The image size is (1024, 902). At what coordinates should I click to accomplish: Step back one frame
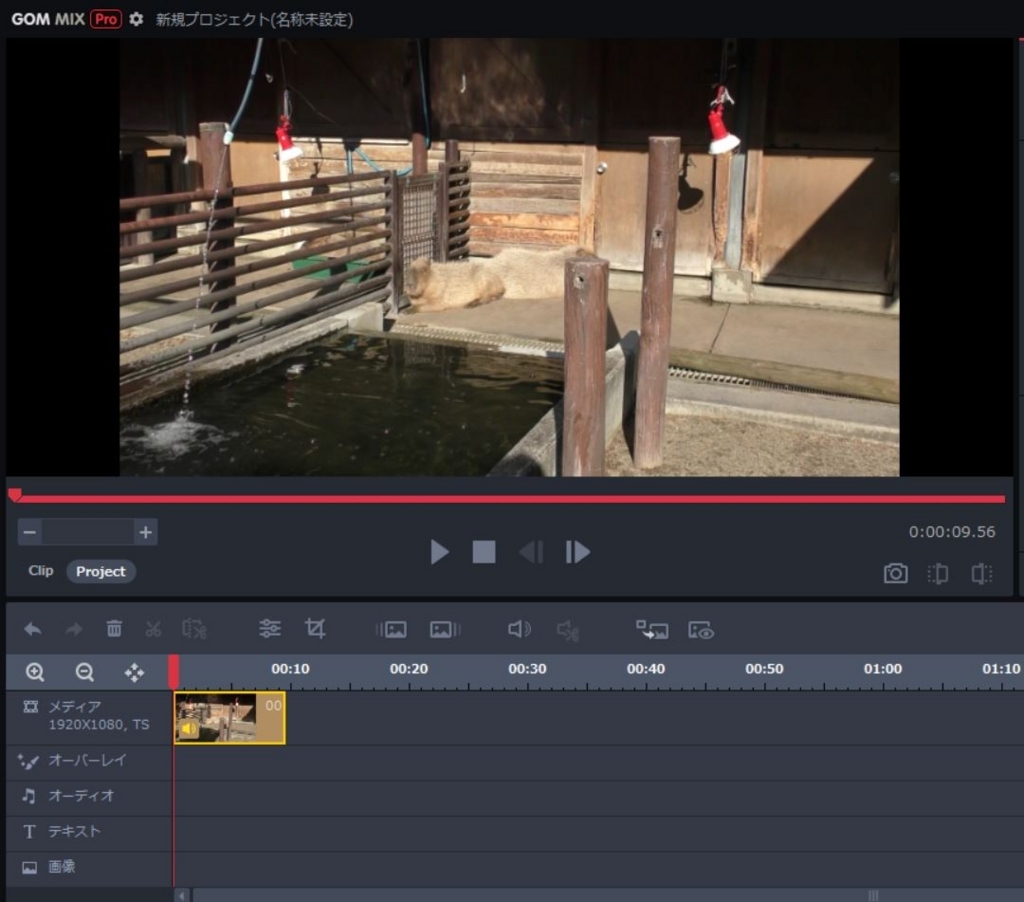(x=531, y=552)
